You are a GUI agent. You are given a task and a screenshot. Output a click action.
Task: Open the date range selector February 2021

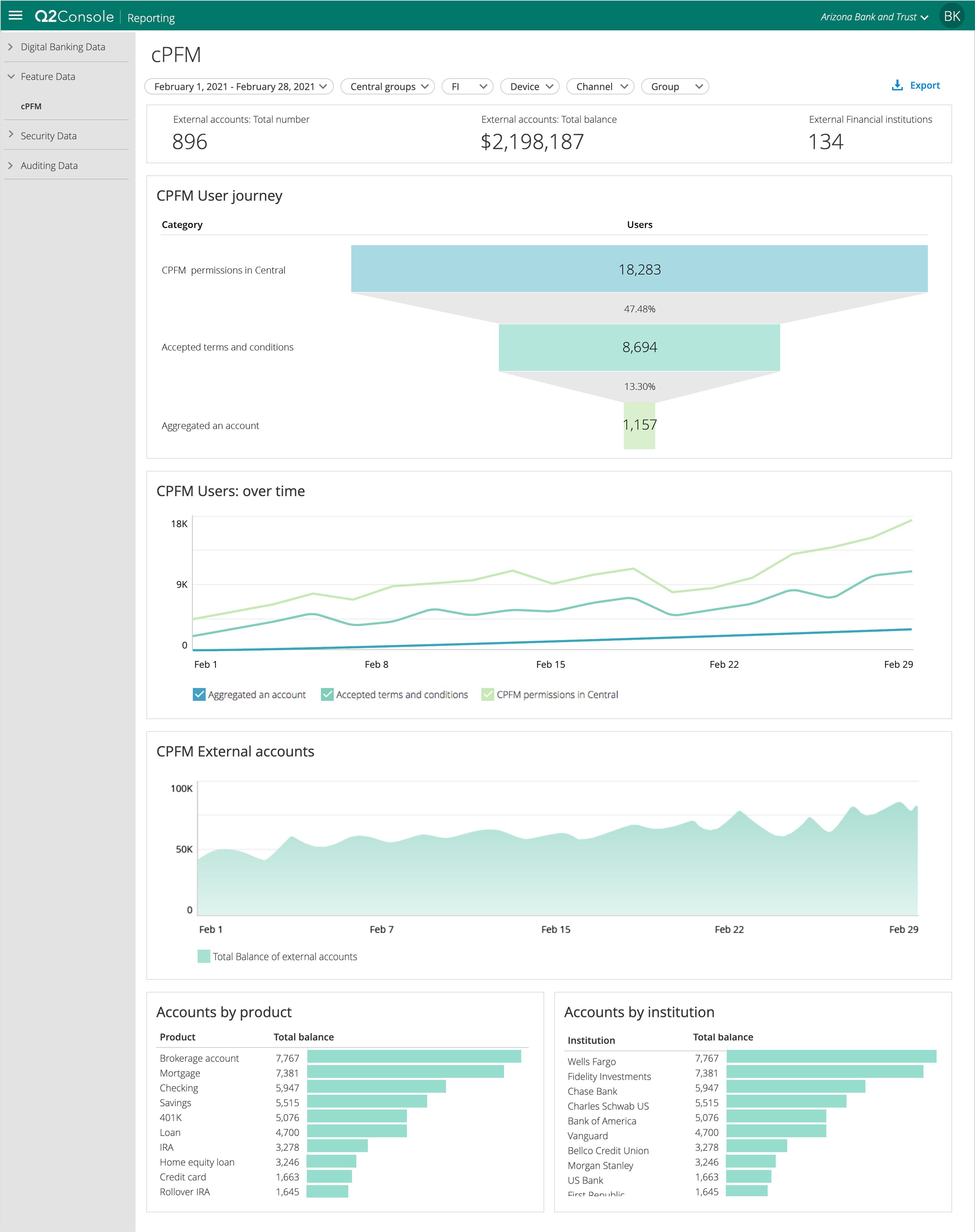click(240, 86)
